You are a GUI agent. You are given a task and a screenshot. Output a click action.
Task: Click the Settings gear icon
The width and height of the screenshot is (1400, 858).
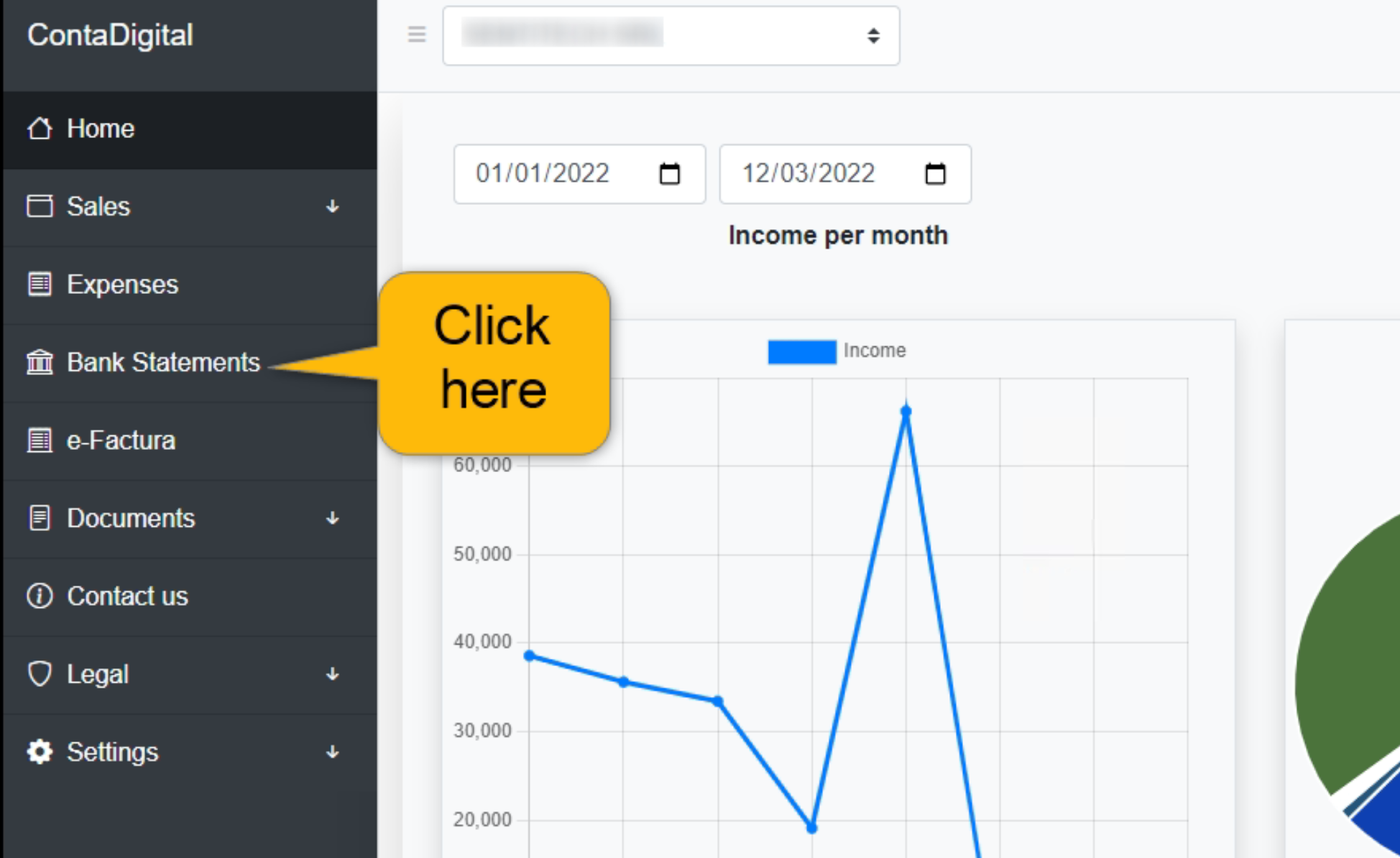40,752
